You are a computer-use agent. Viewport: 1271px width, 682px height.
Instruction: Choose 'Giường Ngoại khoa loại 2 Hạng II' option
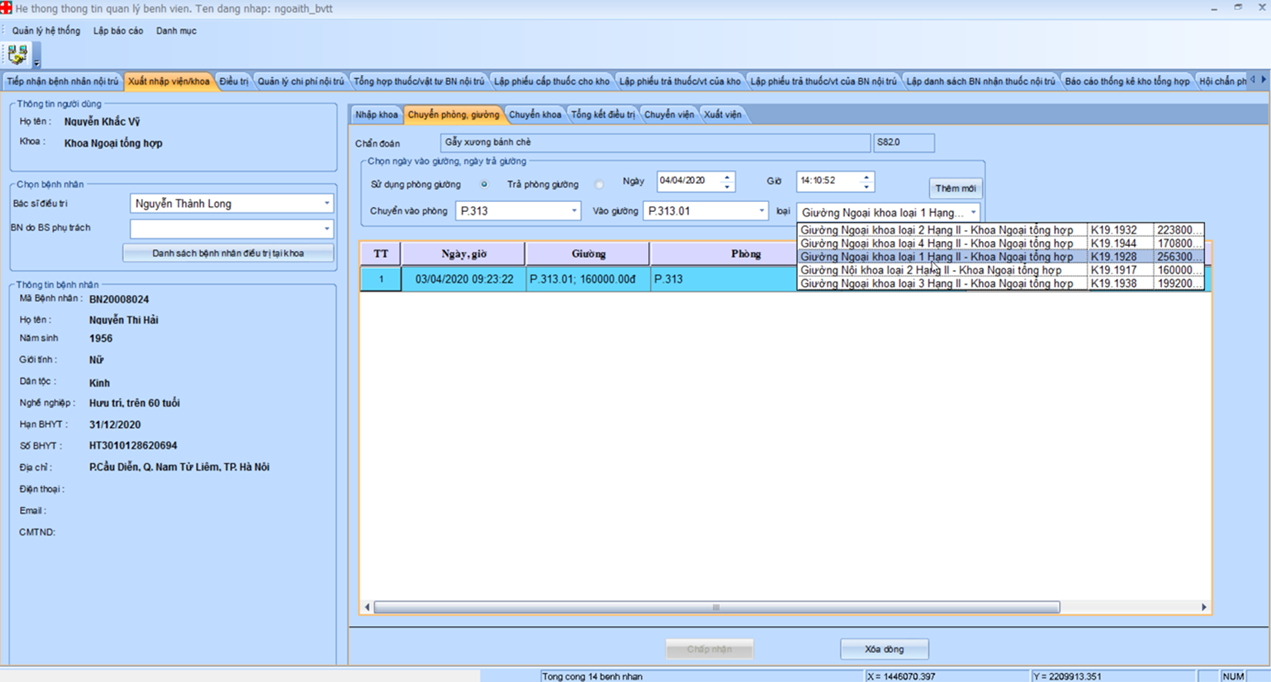1000,230
